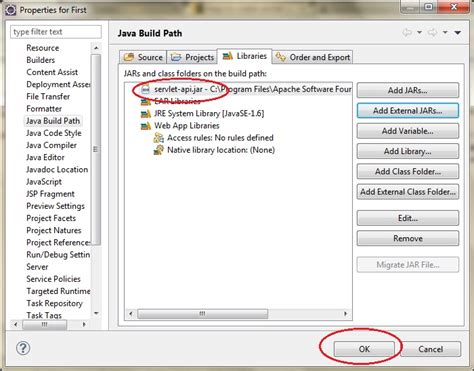This screenshot has height=371, width=474.
Task: Select Content Assist in the tree
Action: [x=52, y=72]
